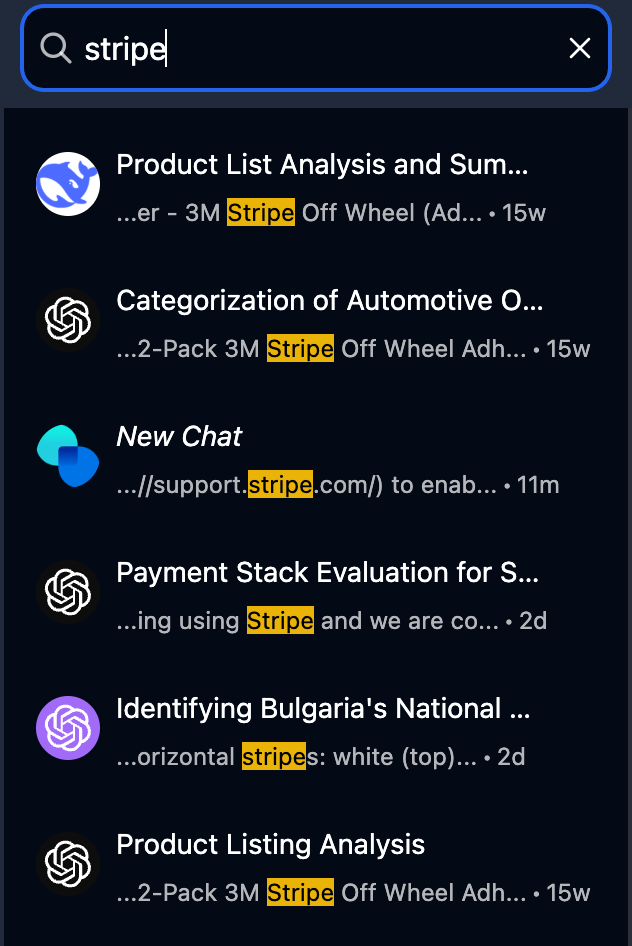Click the ChatGPT icon beside Product Listing Analysis

point(68,864)
